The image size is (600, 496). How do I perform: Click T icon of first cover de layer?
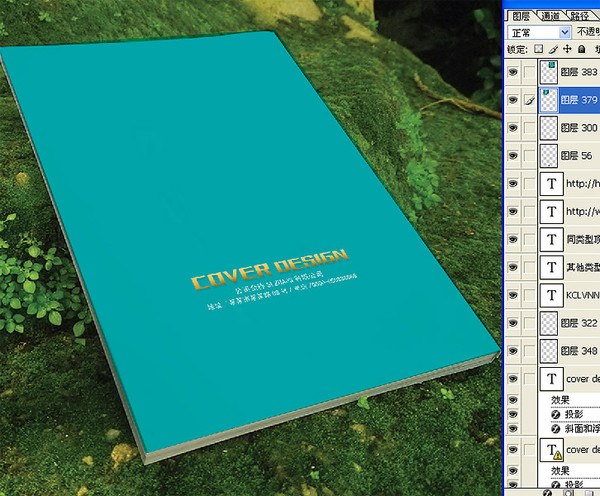(x=551, y=379)
